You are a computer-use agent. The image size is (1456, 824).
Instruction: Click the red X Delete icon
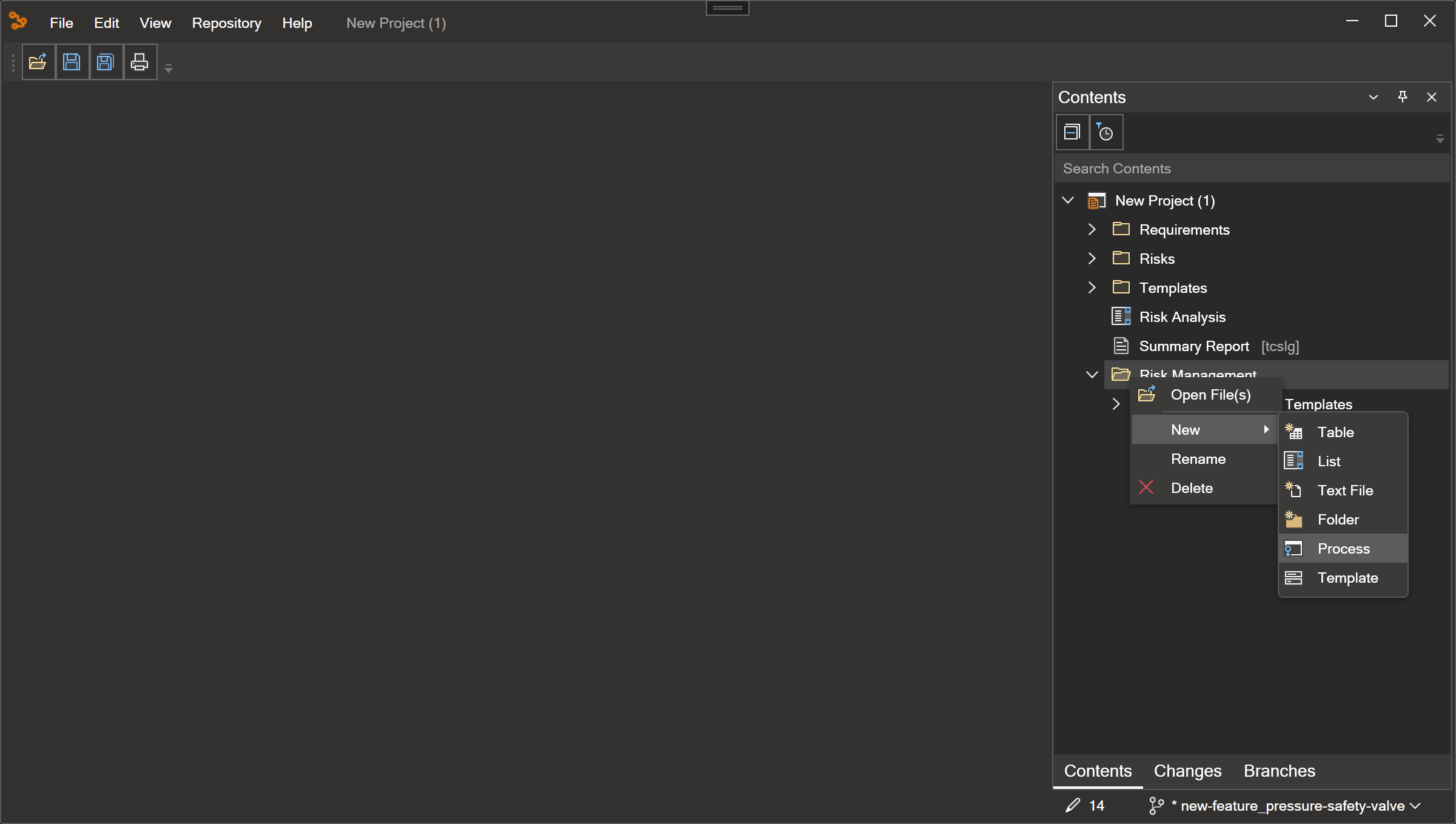1146,487
